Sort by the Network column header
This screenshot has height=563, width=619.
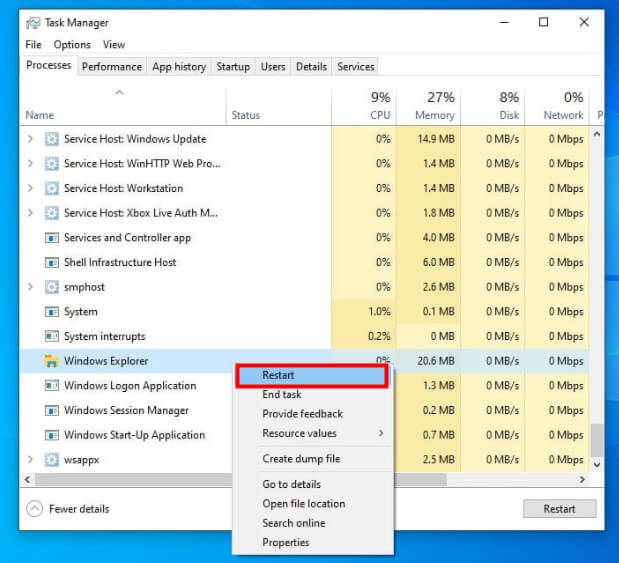click(x=557, y=107)
